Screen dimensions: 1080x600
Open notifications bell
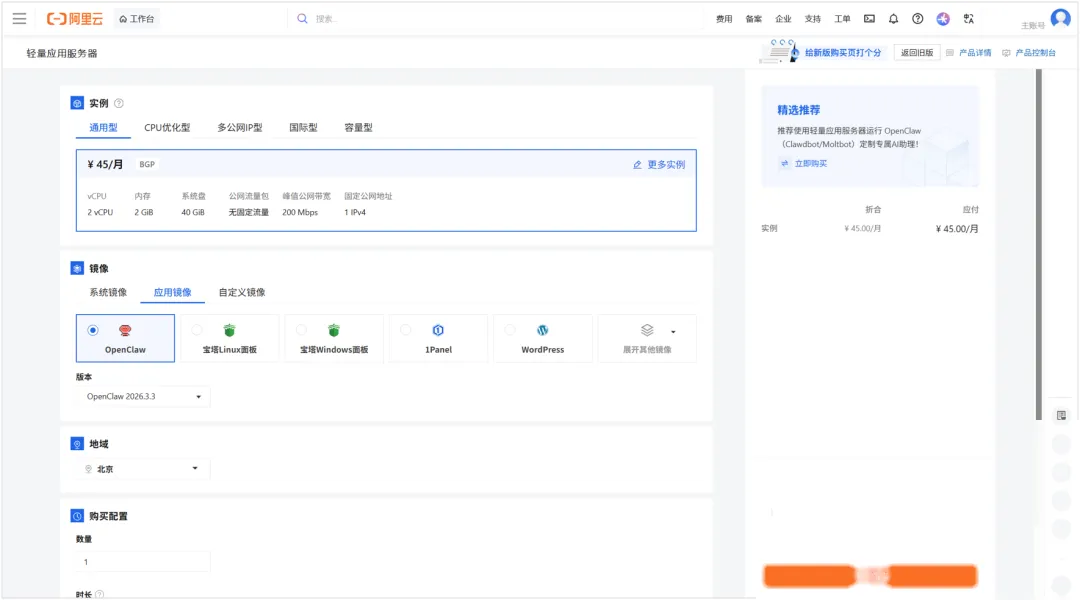click(x=893, y=19)
